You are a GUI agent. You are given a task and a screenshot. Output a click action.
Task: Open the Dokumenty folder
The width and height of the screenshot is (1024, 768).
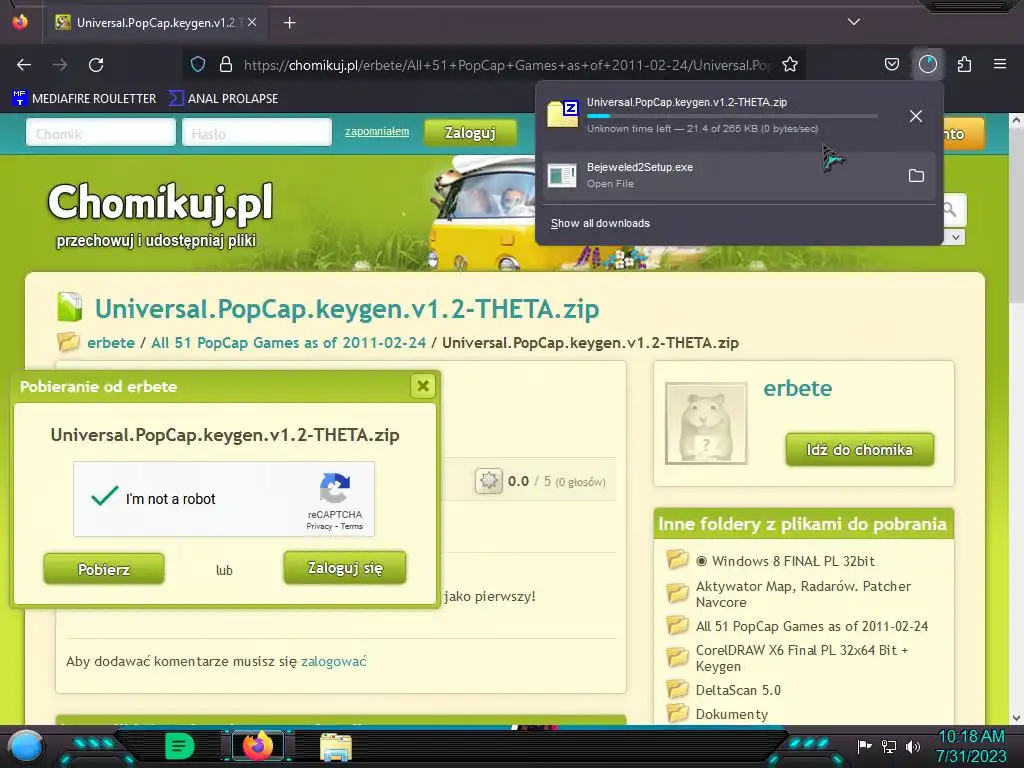(731, 714)
